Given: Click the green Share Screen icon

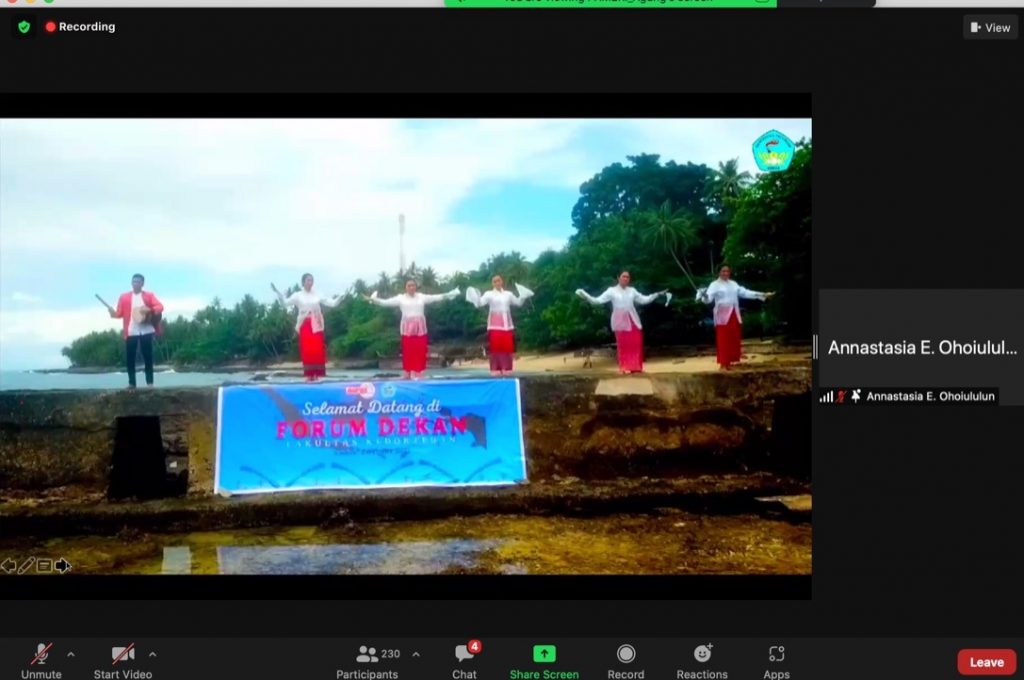Looking at the screenshot, I should (x=544, y=655).
